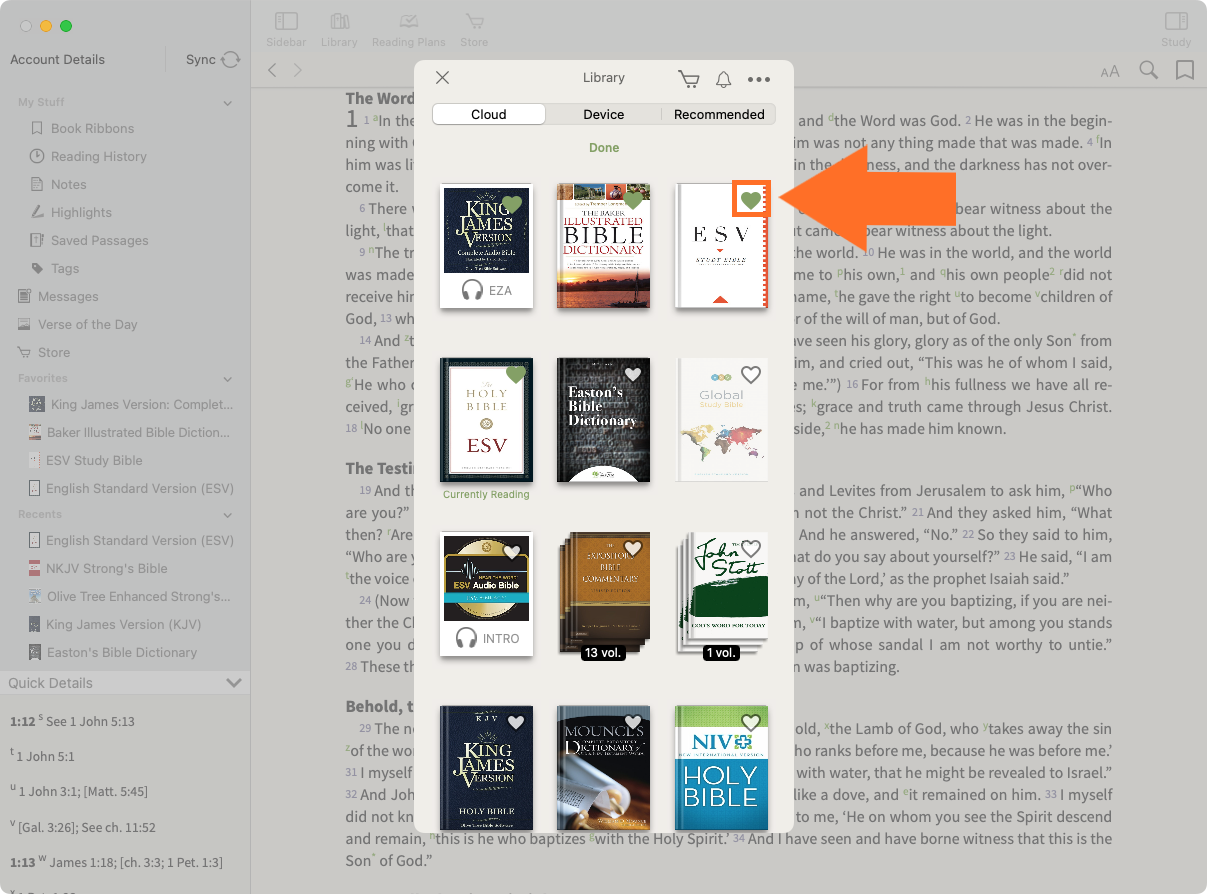The image size is (1207, 894).
Task: Open the Library toolbar icon
Action: click(x=339, y=28)
